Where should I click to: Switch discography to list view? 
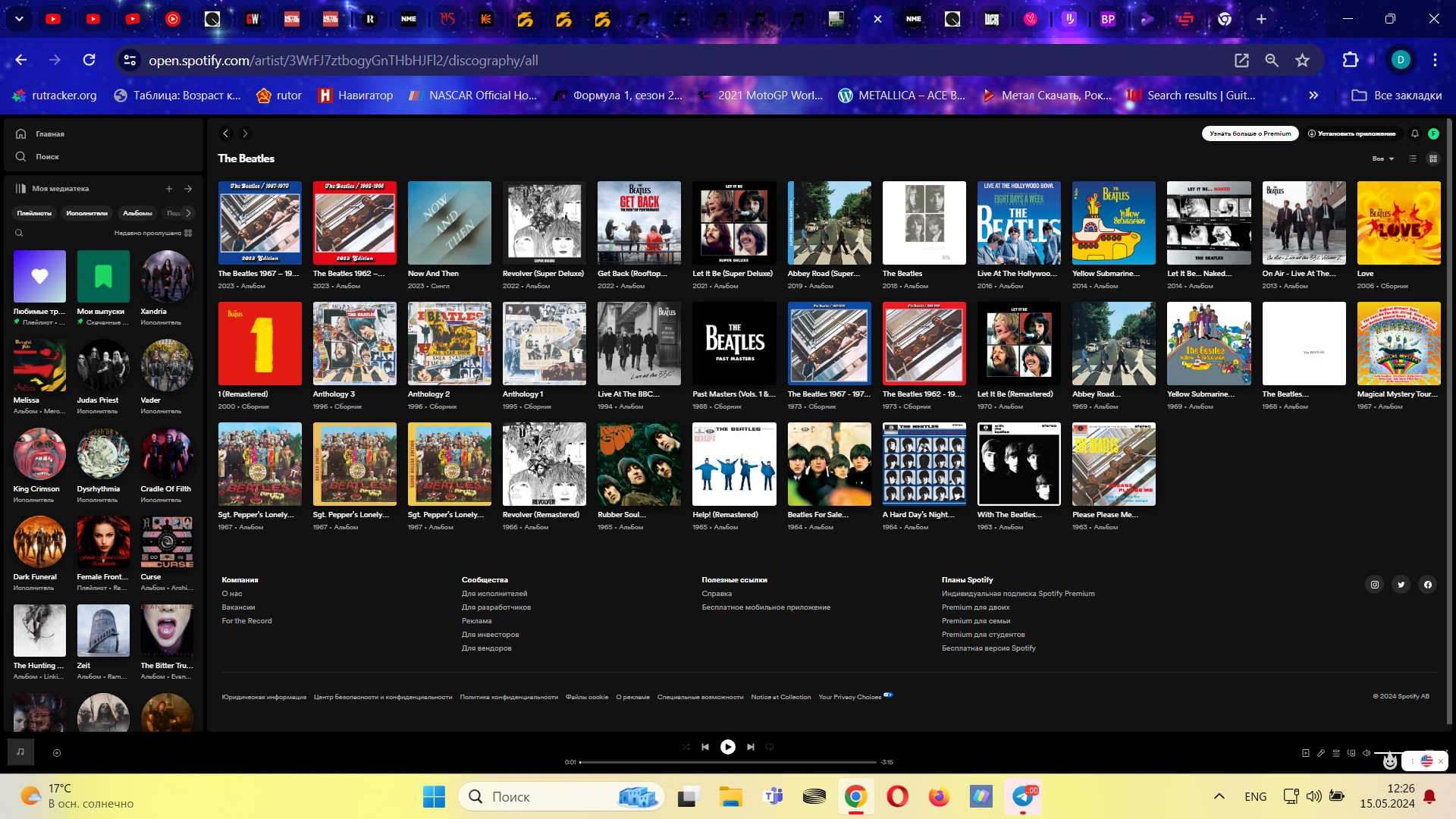(1413, 158)
